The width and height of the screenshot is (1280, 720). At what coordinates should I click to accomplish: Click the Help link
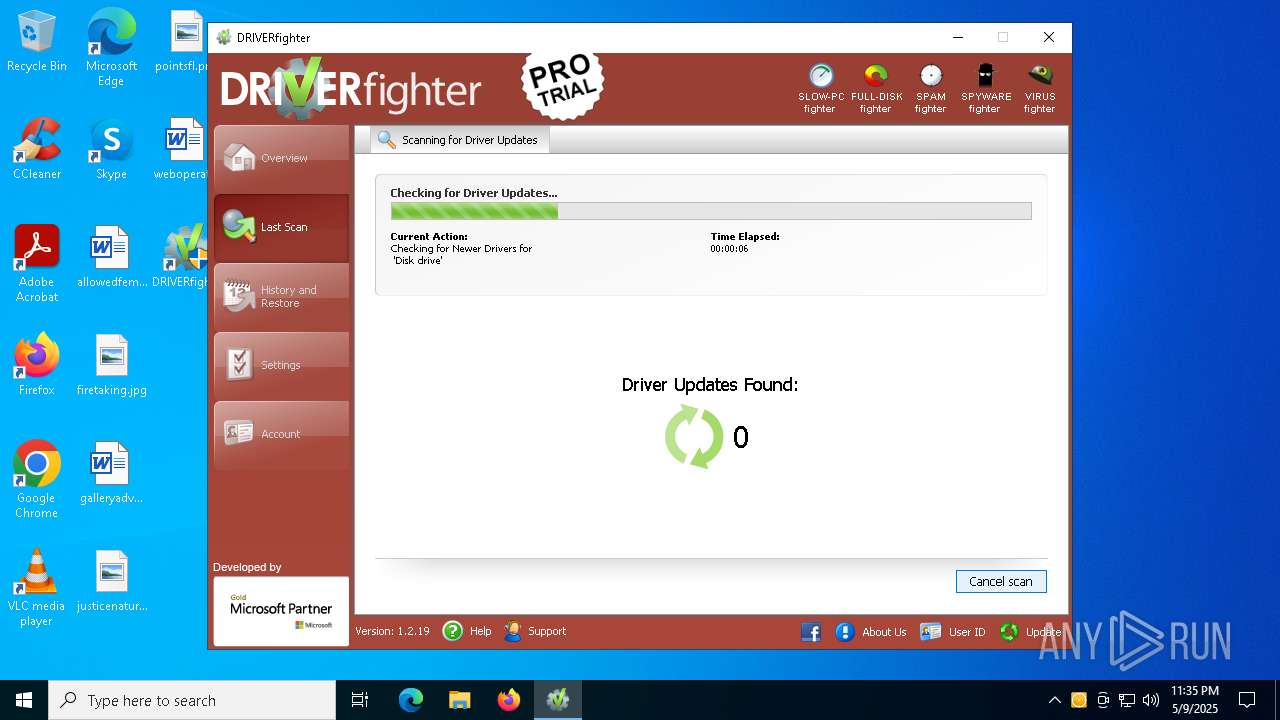(x=480, y=631)
